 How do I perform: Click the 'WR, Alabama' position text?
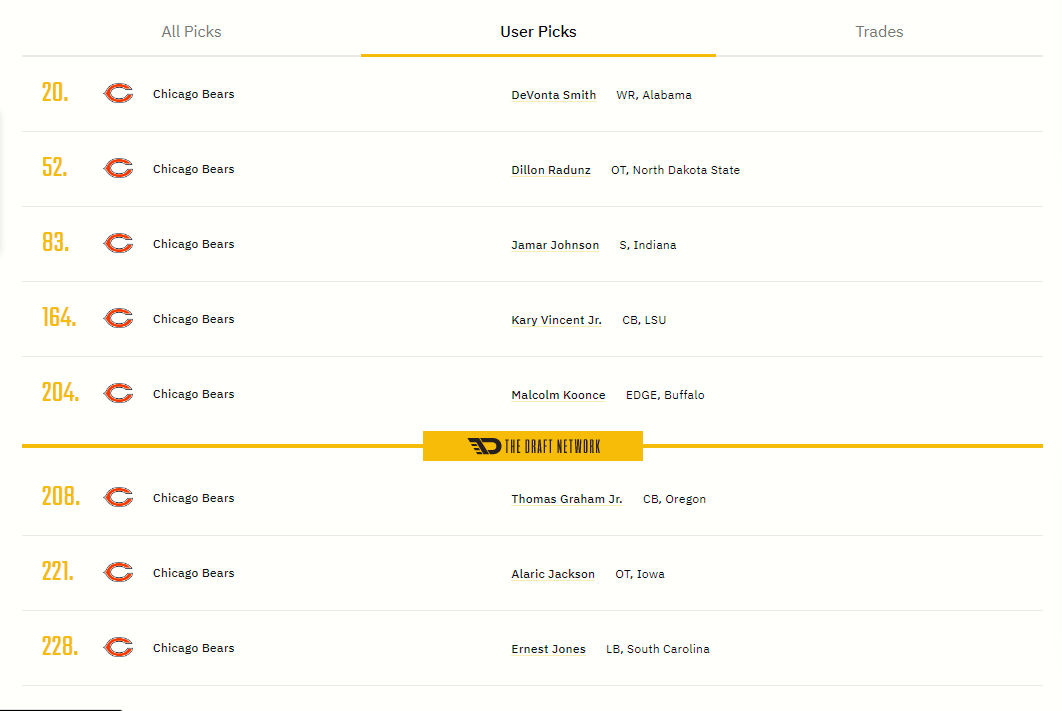[654, 95]
